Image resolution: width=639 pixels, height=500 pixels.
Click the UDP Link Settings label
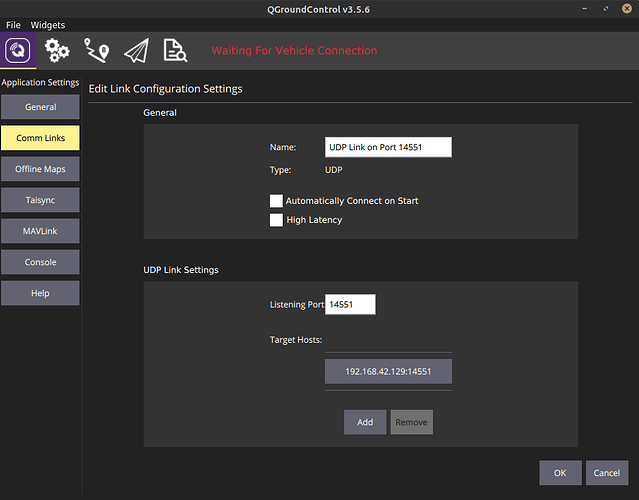[181, 270]
